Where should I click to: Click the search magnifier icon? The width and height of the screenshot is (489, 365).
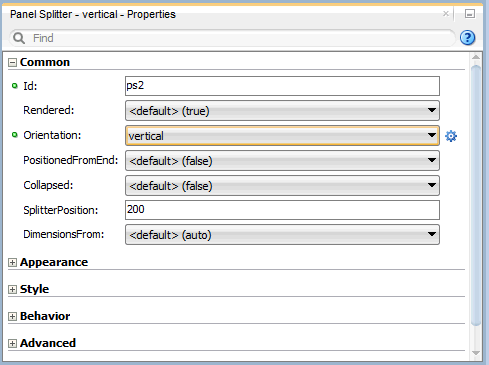point(19,38)
